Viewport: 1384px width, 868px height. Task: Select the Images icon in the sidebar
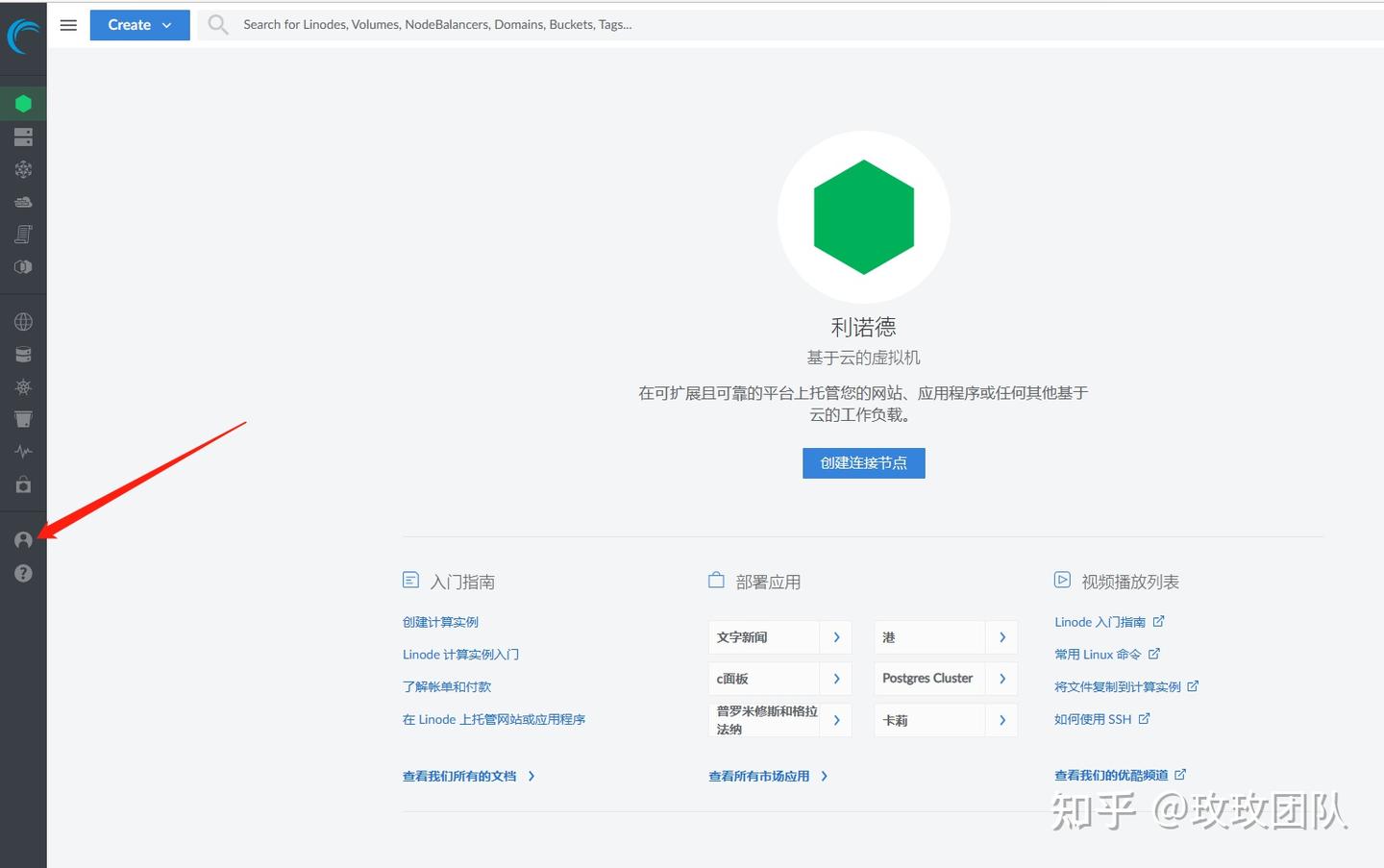23,266
